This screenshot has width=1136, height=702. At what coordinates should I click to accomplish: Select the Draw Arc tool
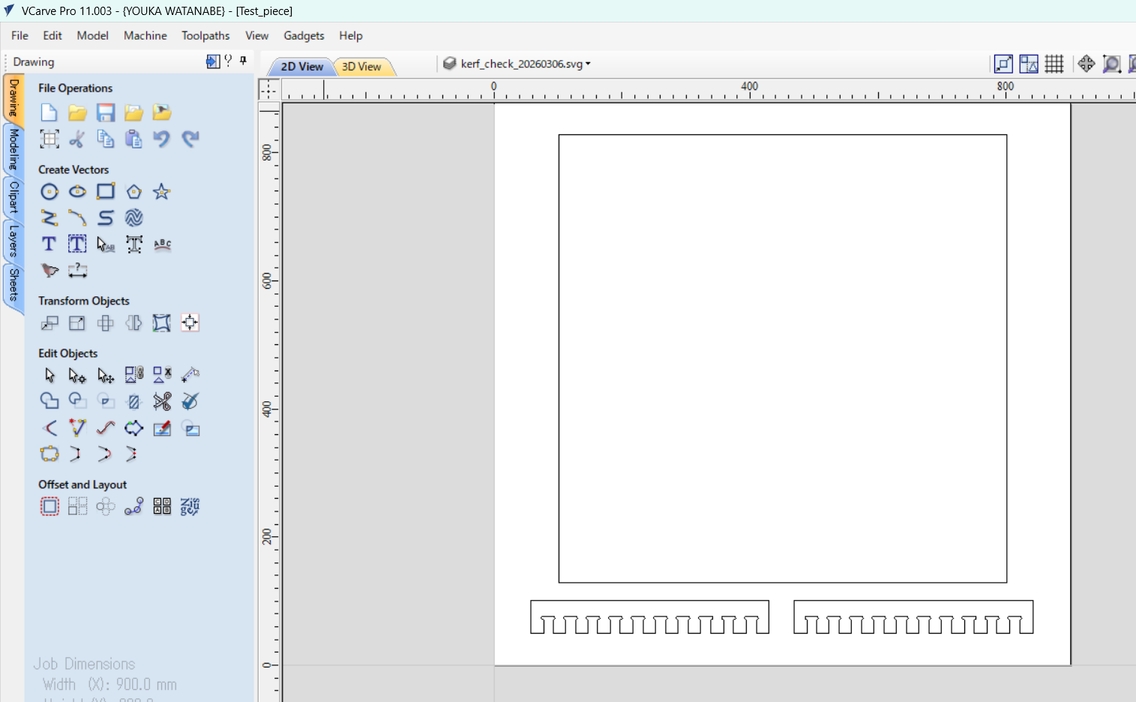pos(78,218)
